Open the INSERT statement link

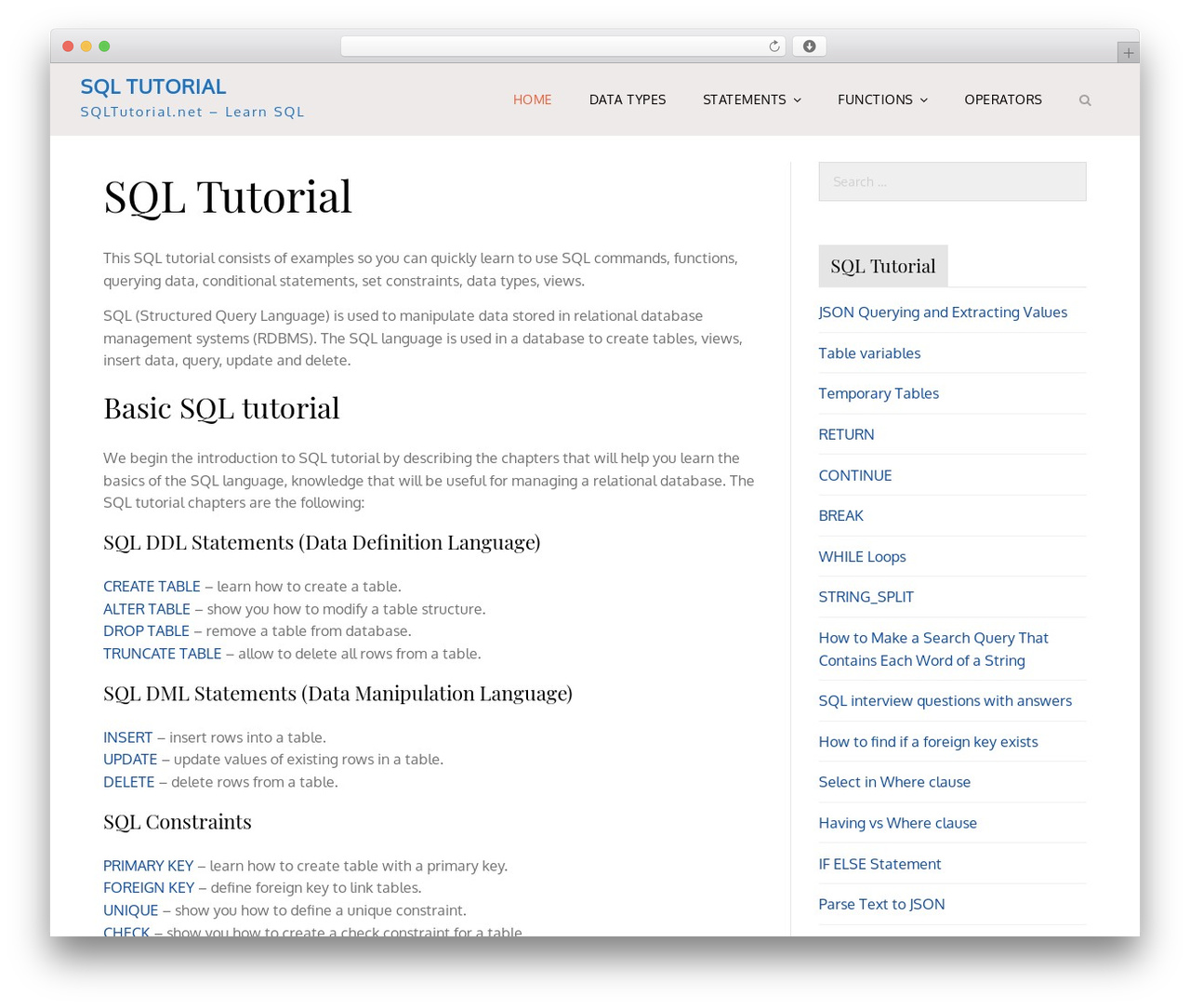click(128, 737)
